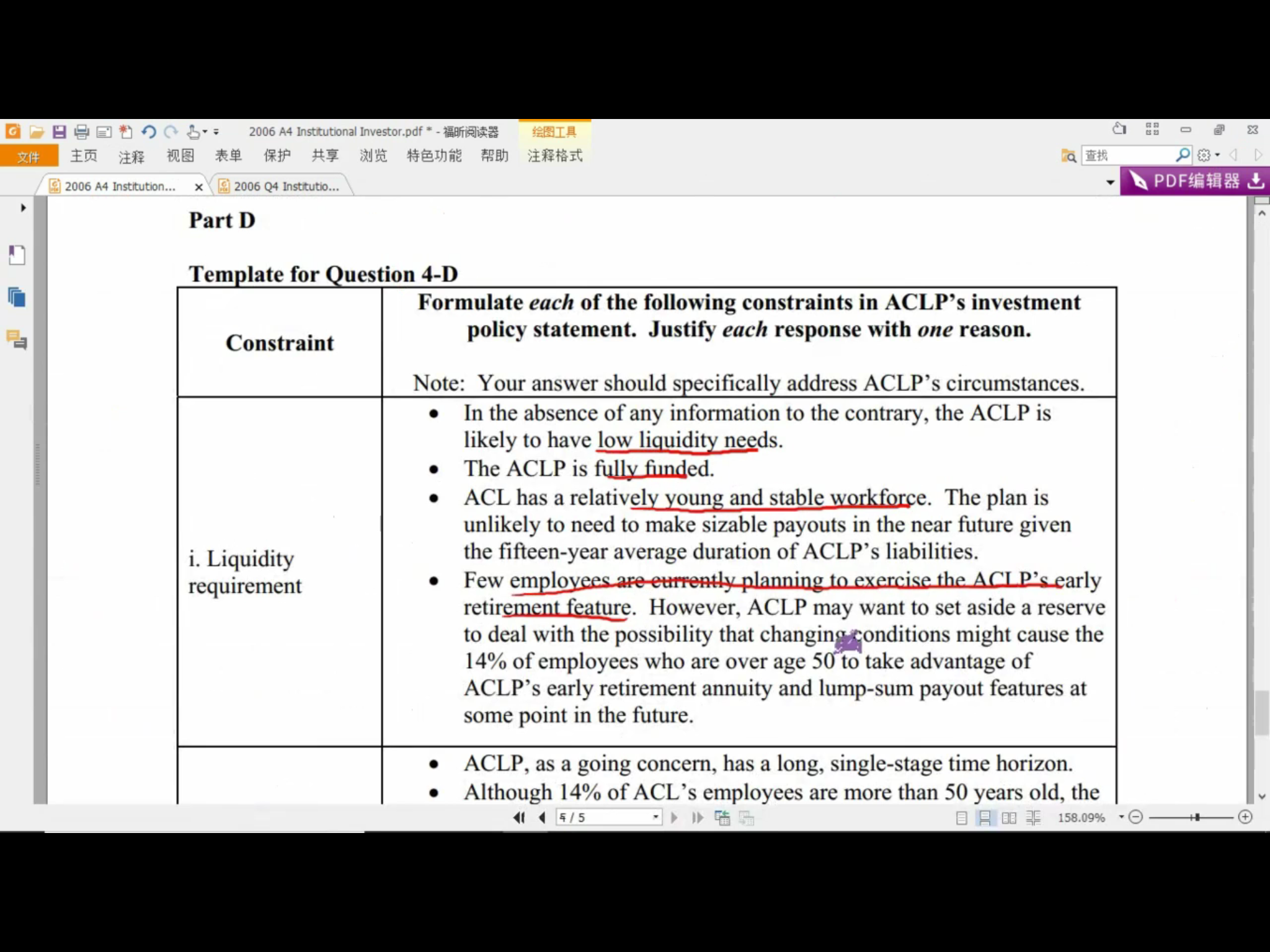Image resolution: width=1270 pixels, height=952 pixels.
Task: Jump to the first page
Action: coord(519,818)
